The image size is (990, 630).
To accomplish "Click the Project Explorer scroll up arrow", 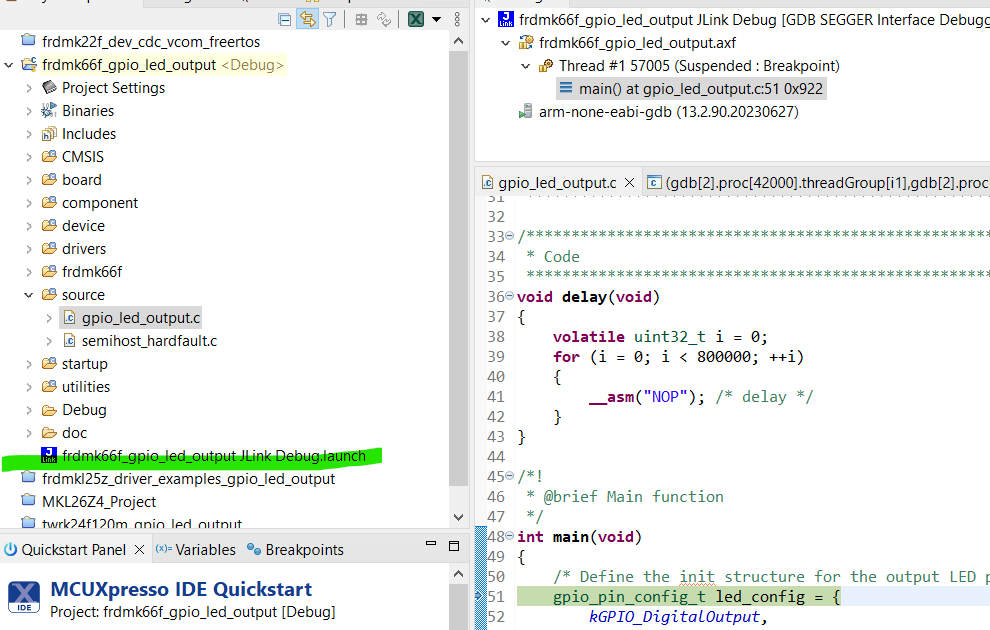I will click(x=458, y=41).
